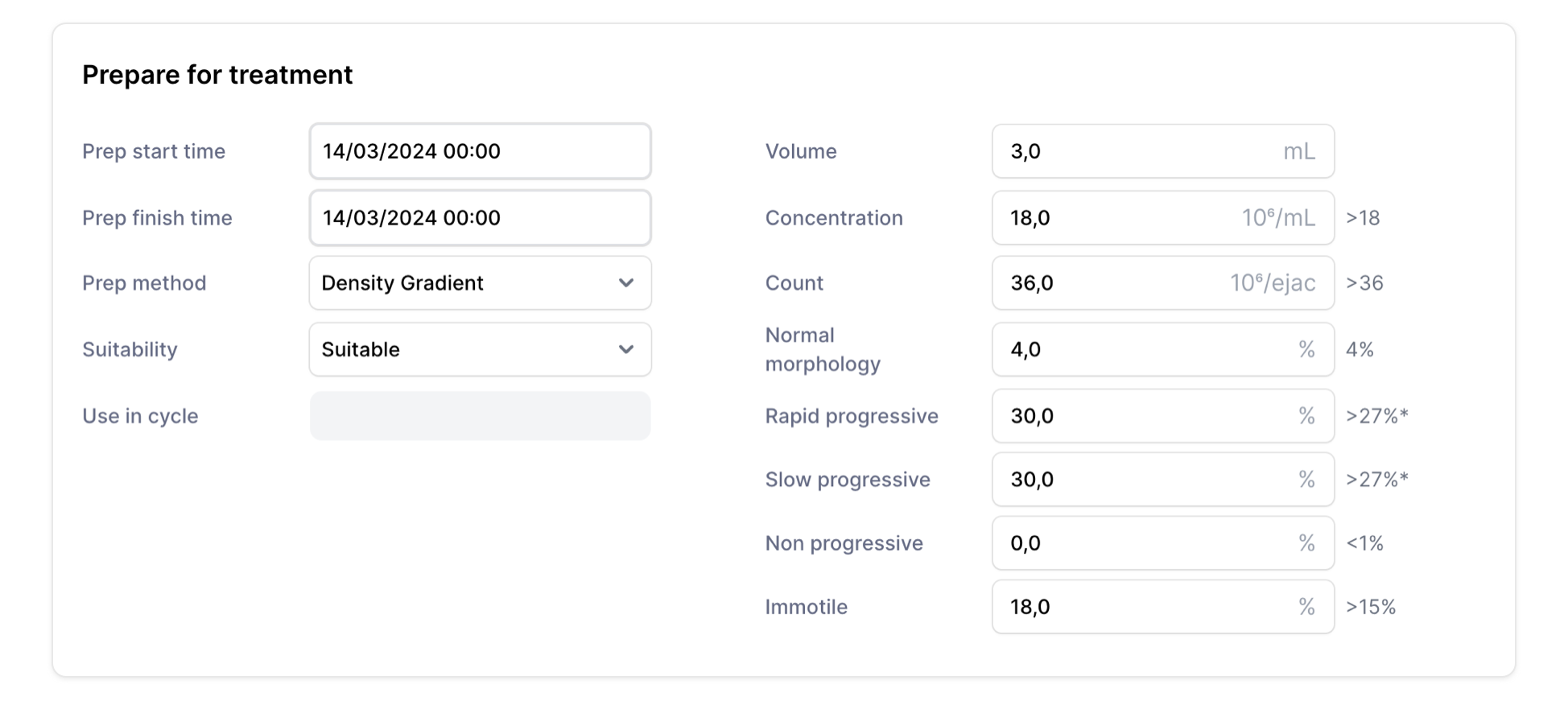Select the Slow progressive percent input
This screenshot has width=1568, height=705.
pyautogui.click(x=1143, y=480)
